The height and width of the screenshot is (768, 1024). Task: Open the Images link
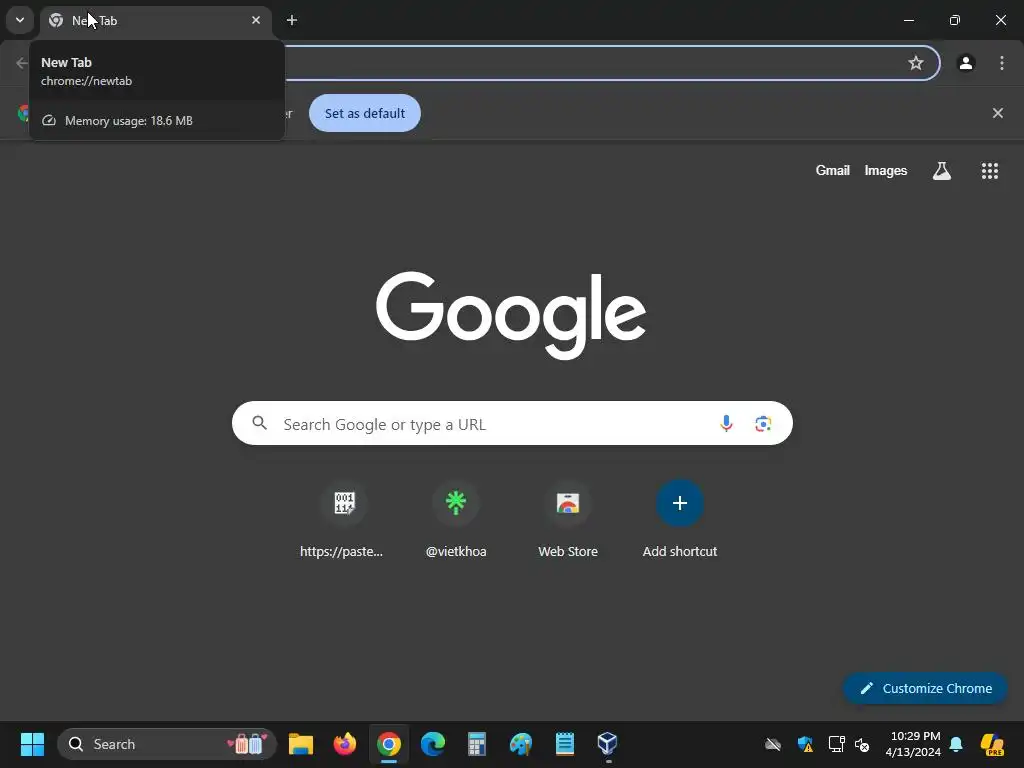[x=886, y=170]
